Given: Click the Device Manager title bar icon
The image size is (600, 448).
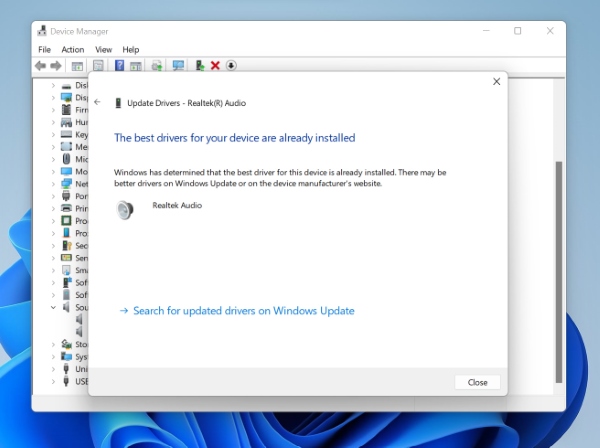Looking at the screenshot, I should coord(42,31).
